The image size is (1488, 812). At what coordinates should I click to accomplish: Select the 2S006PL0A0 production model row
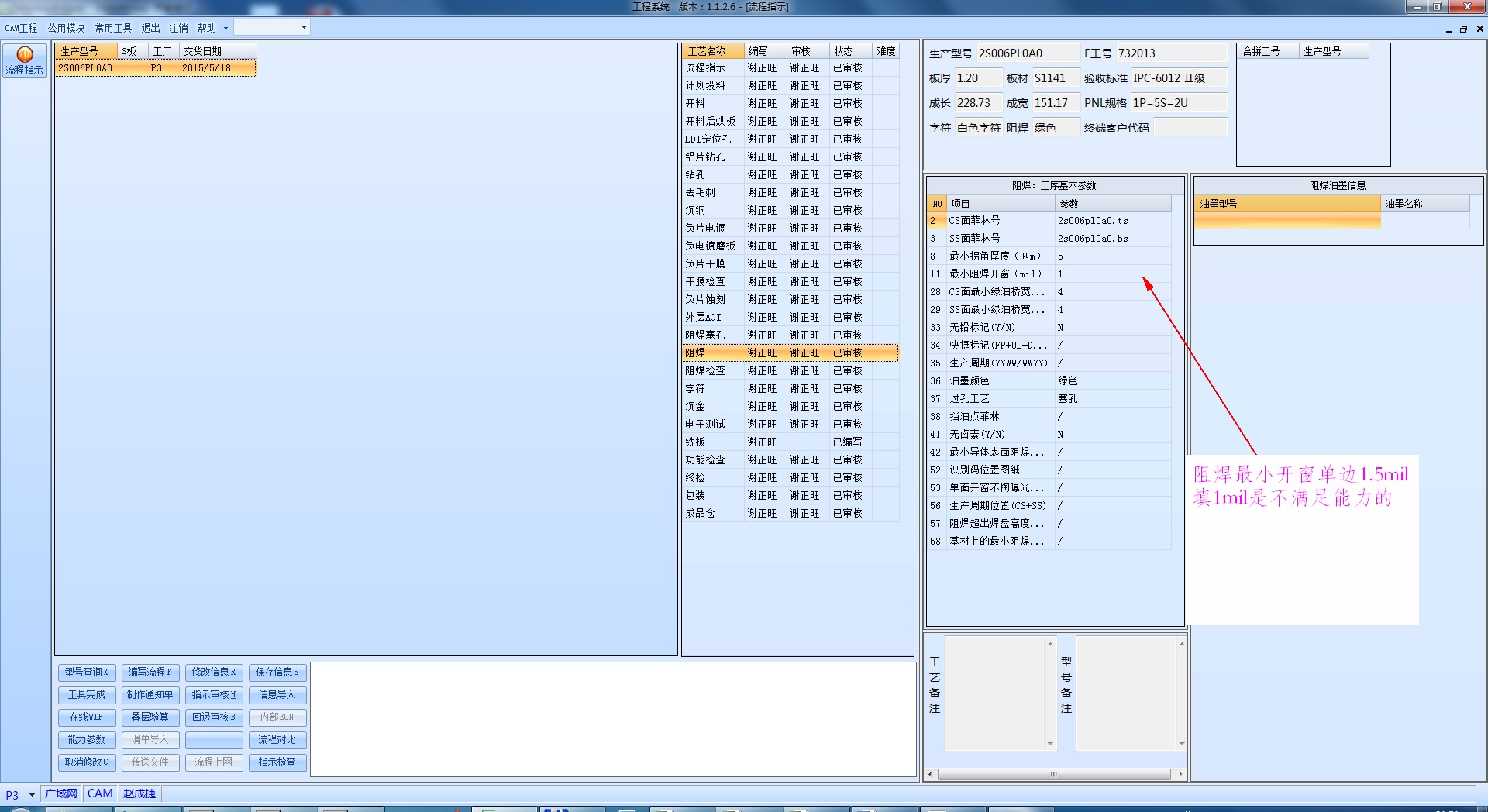[155, 68]
